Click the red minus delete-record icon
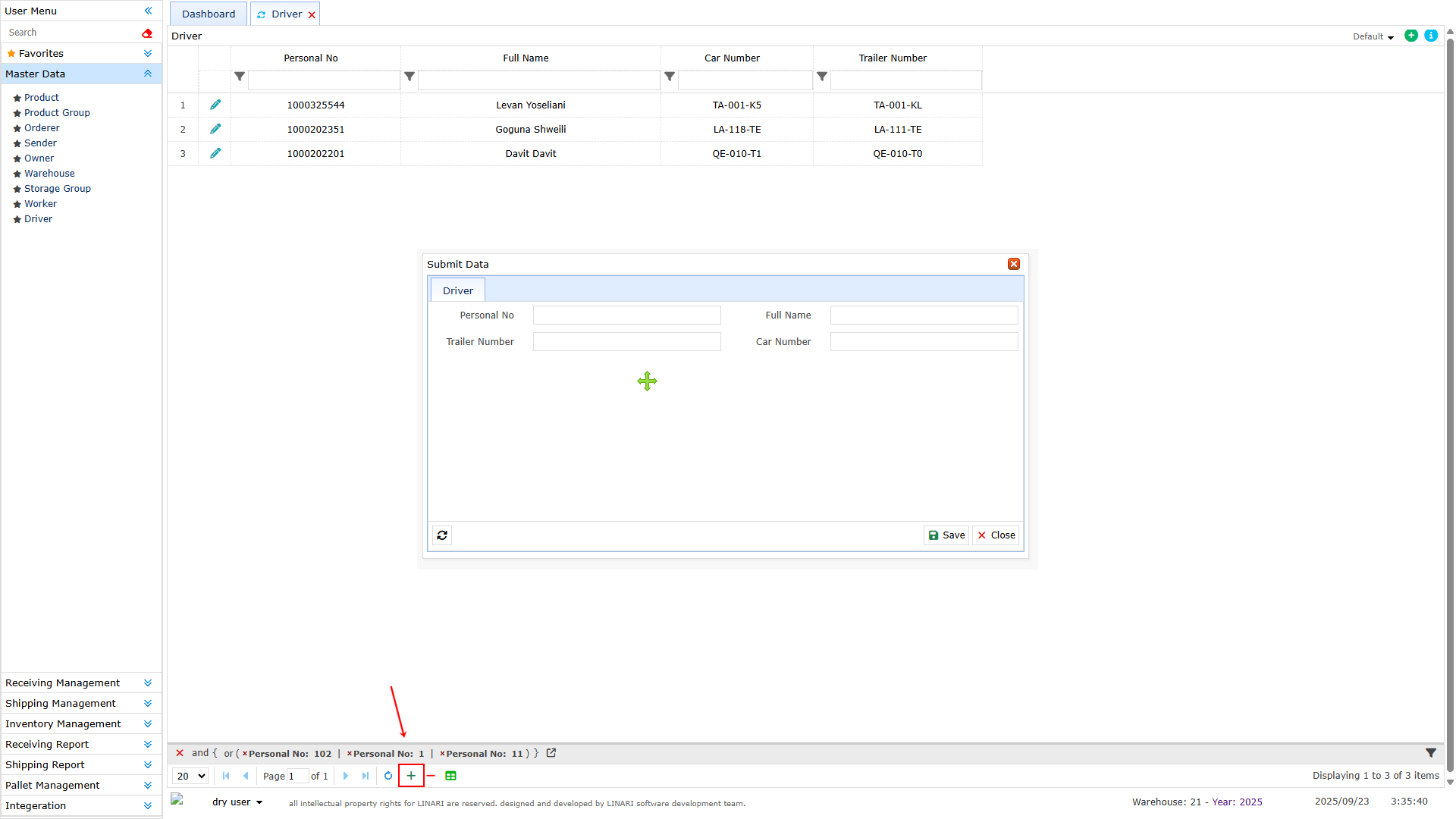The image size is (1456, 819). click(431, 776)
